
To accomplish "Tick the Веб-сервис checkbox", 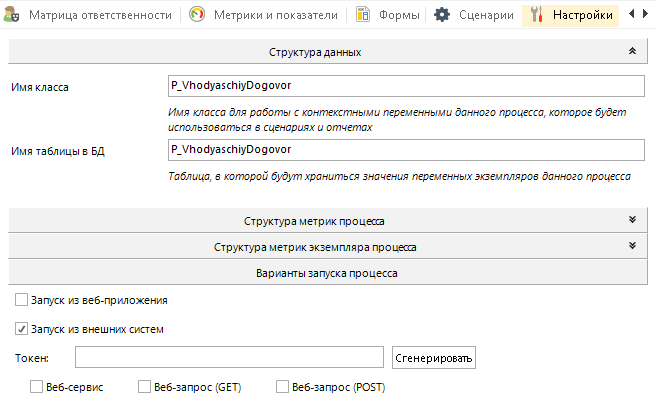I will click(x=37, y=387).
